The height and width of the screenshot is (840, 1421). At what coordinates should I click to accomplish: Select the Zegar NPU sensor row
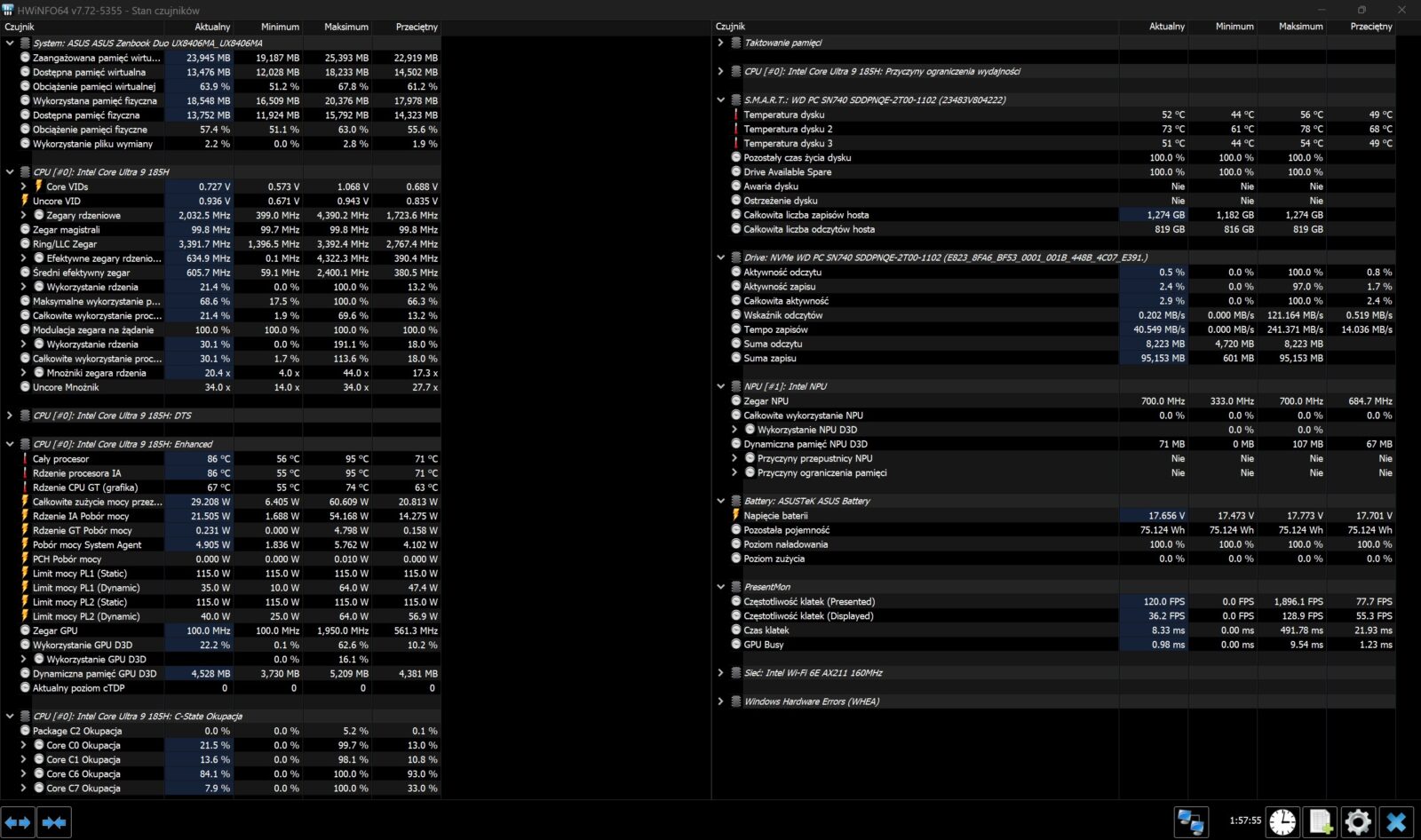(766, 401)
